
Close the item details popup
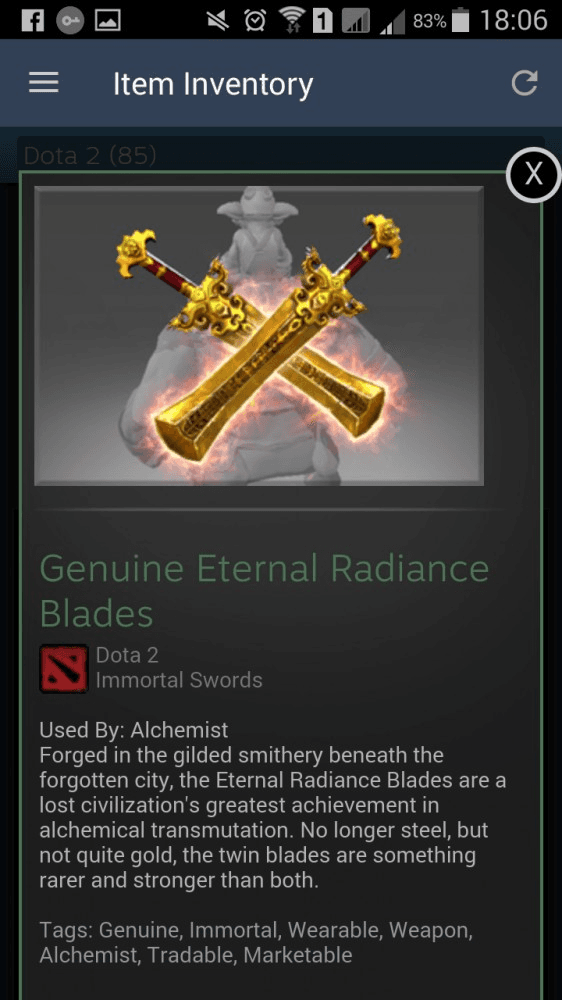(533, 174)
